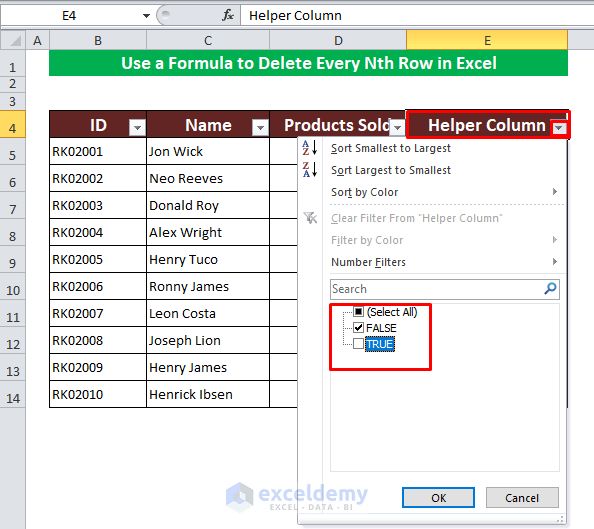Screen dimensions: 594x529
Task: Expand the Name Box dropdown arrow
Action: pos(146,16)
